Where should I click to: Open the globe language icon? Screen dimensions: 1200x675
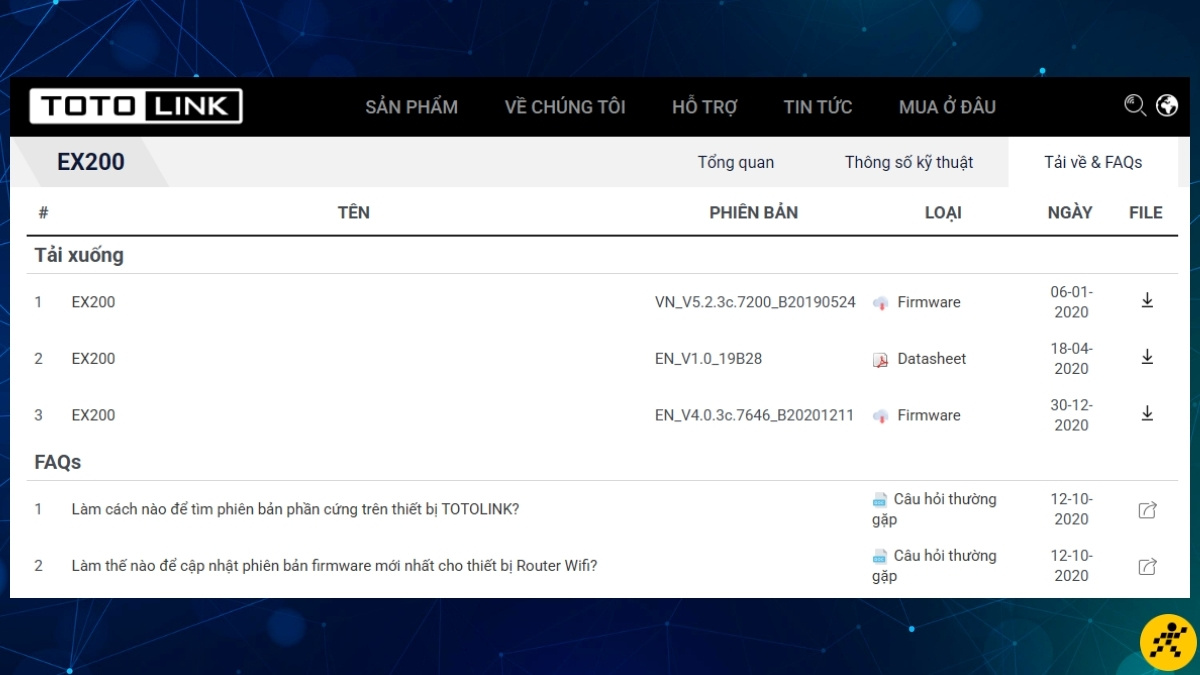coord(1167,106)
